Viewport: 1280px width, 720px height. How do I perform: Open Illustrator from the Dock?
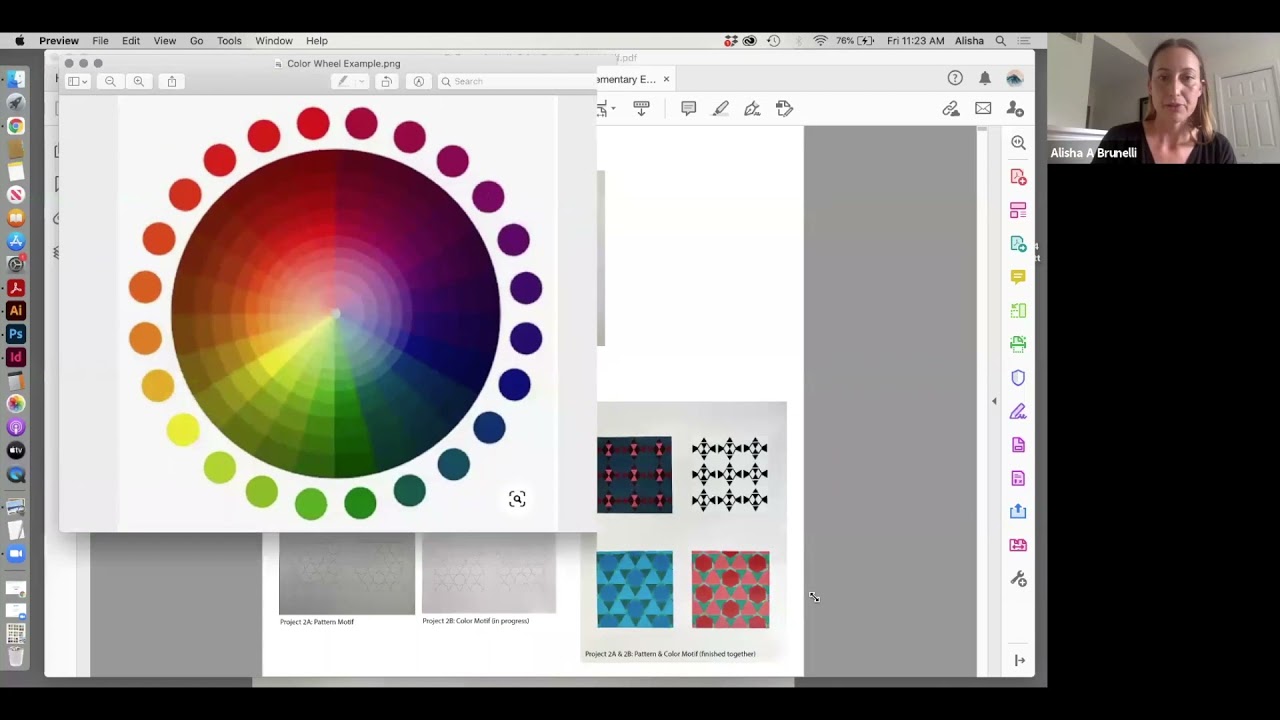click(16, 311)
